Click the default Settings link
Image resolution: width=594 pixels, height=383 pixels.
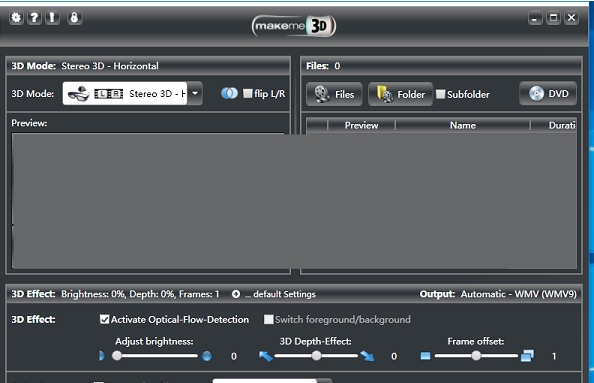[x=280, y=294]
